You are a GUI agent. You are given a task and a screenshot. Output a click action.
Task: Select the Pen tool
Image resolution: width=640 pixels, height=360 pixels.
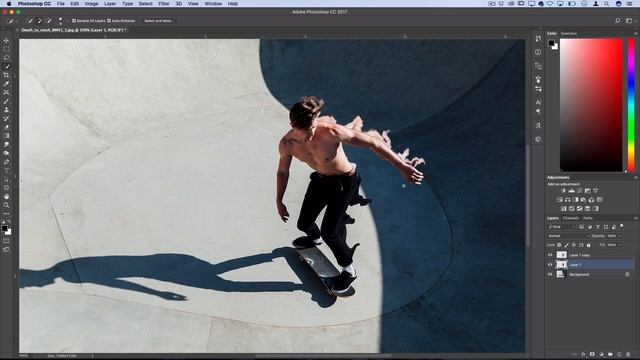point(6,162)
